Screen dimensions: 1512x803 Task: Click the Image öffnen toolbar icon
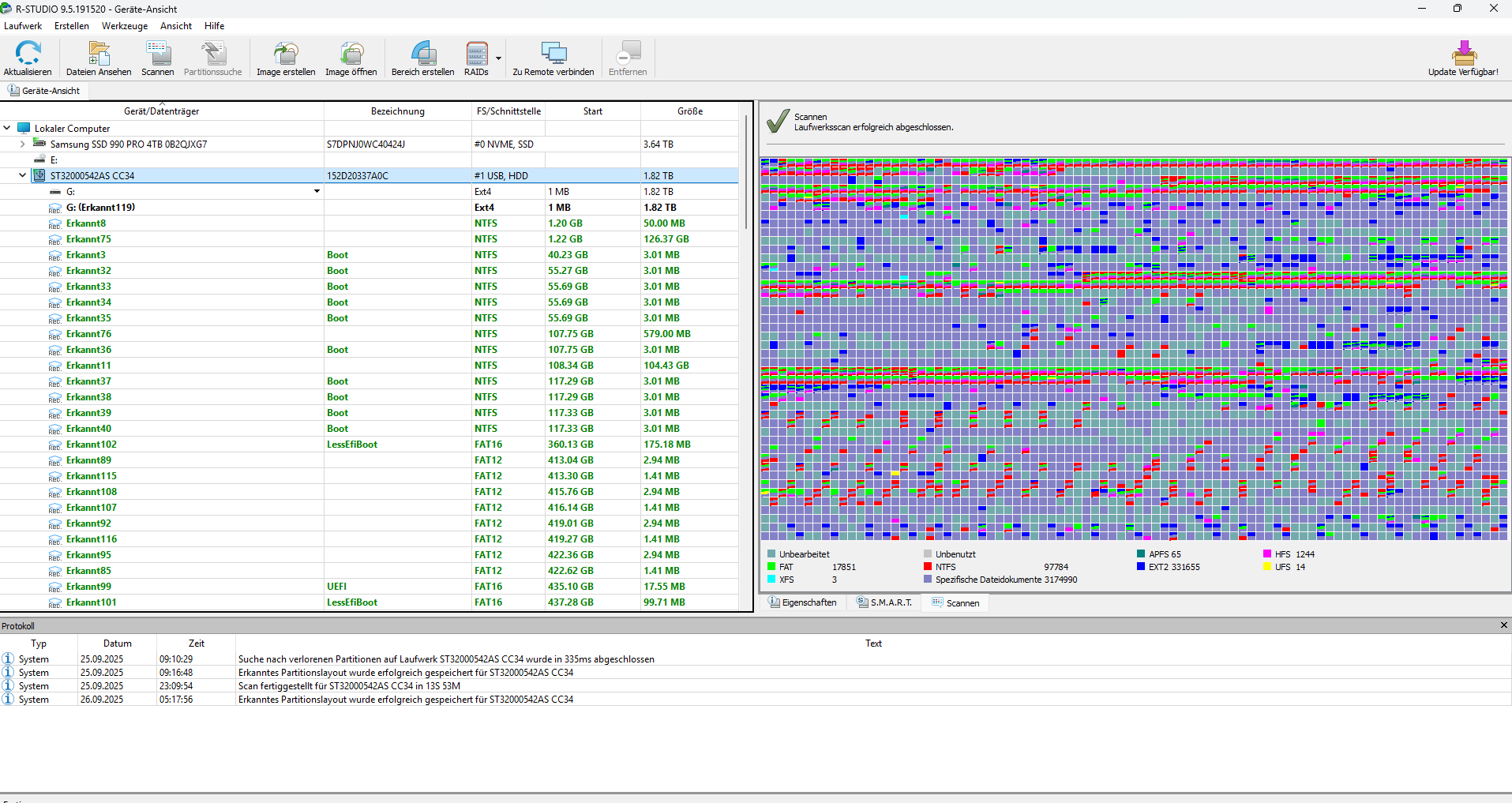tap(351, 53)
